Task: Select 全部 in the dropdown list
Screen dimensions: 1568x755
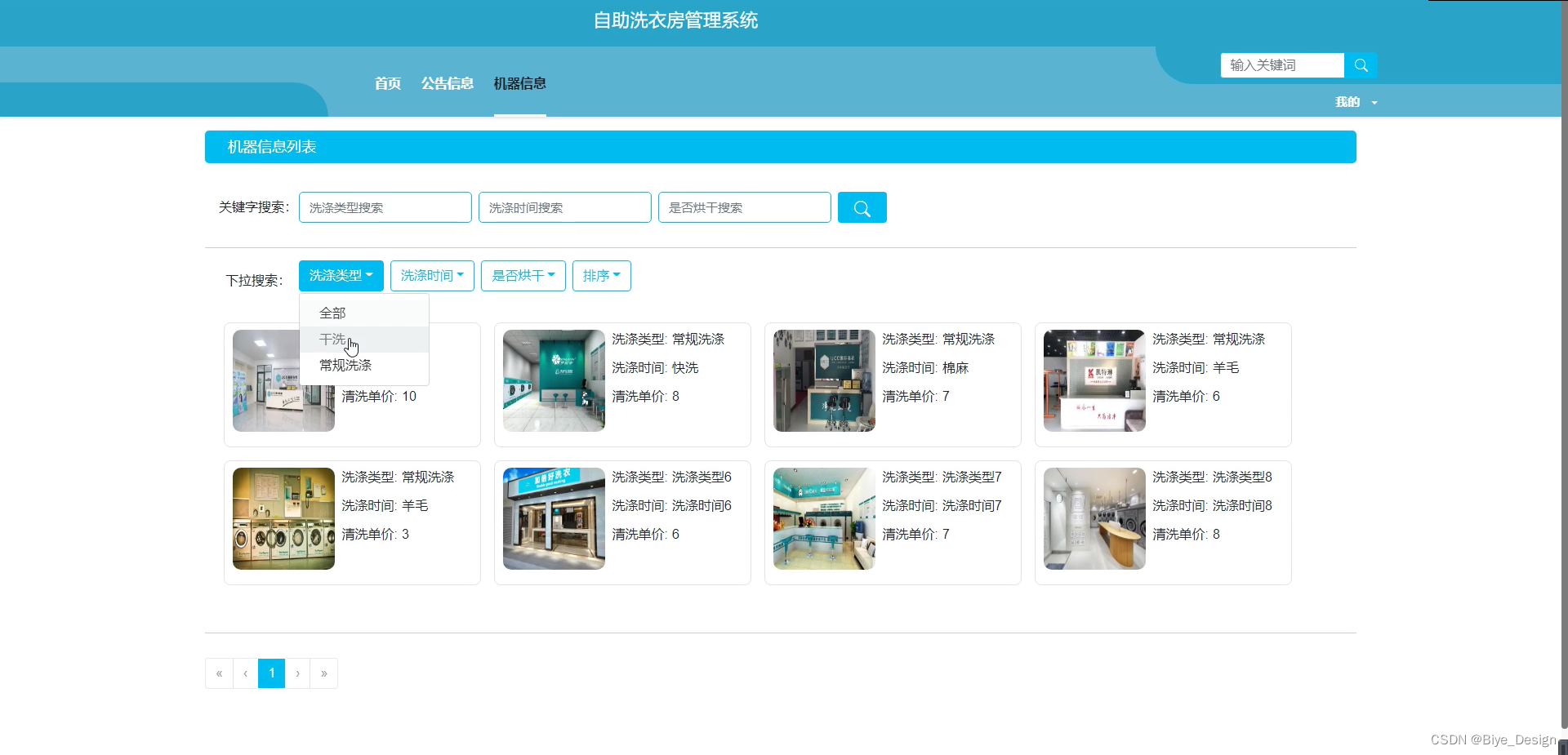Action: pos(364,313)
